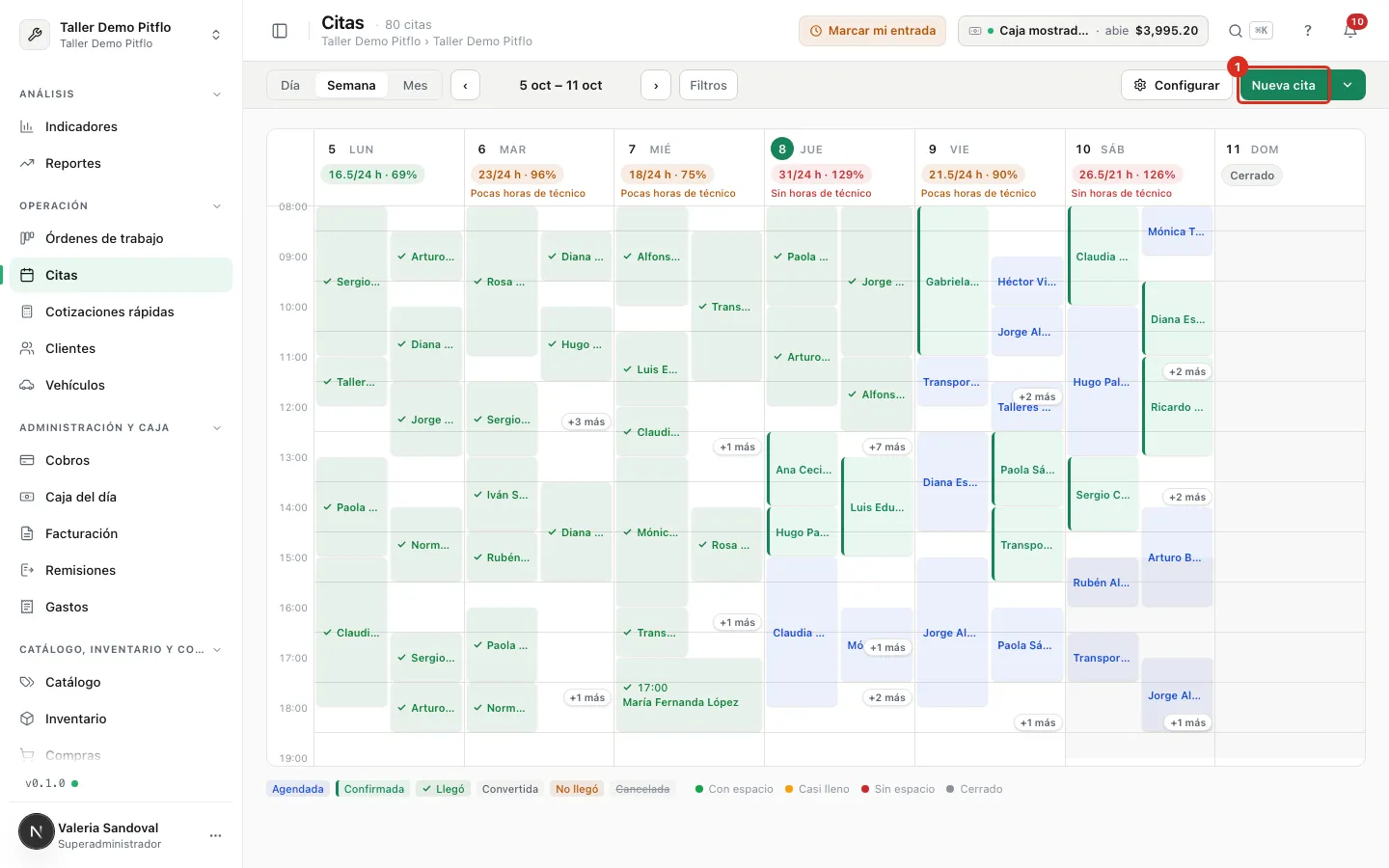Open the Clientes section

click(121, 348)
